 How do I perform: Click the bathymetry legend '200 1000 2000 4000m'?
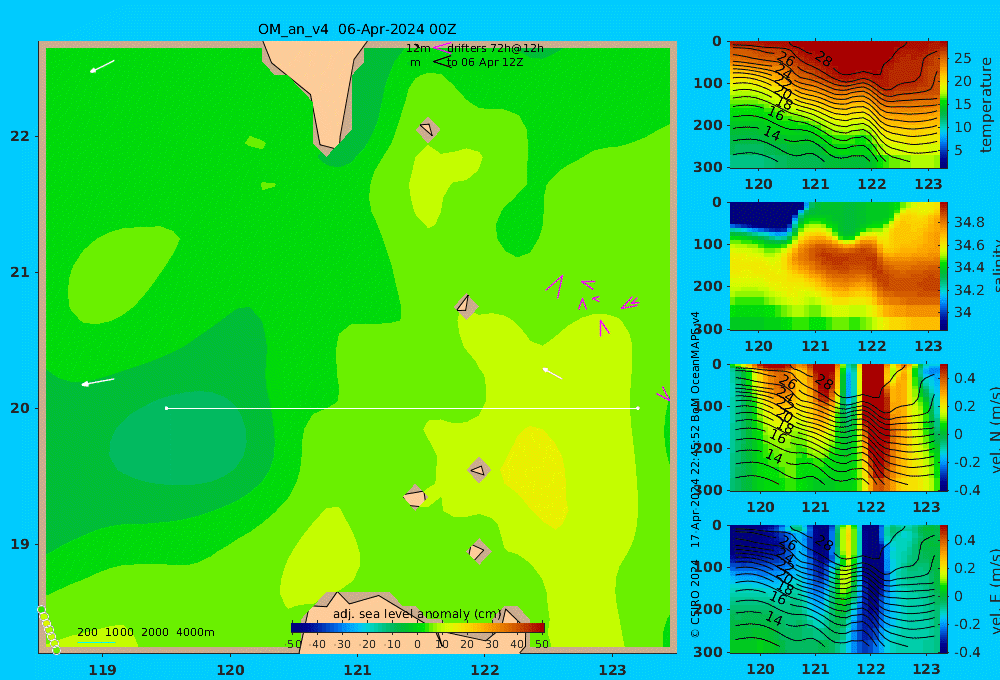tap(145, 632)
